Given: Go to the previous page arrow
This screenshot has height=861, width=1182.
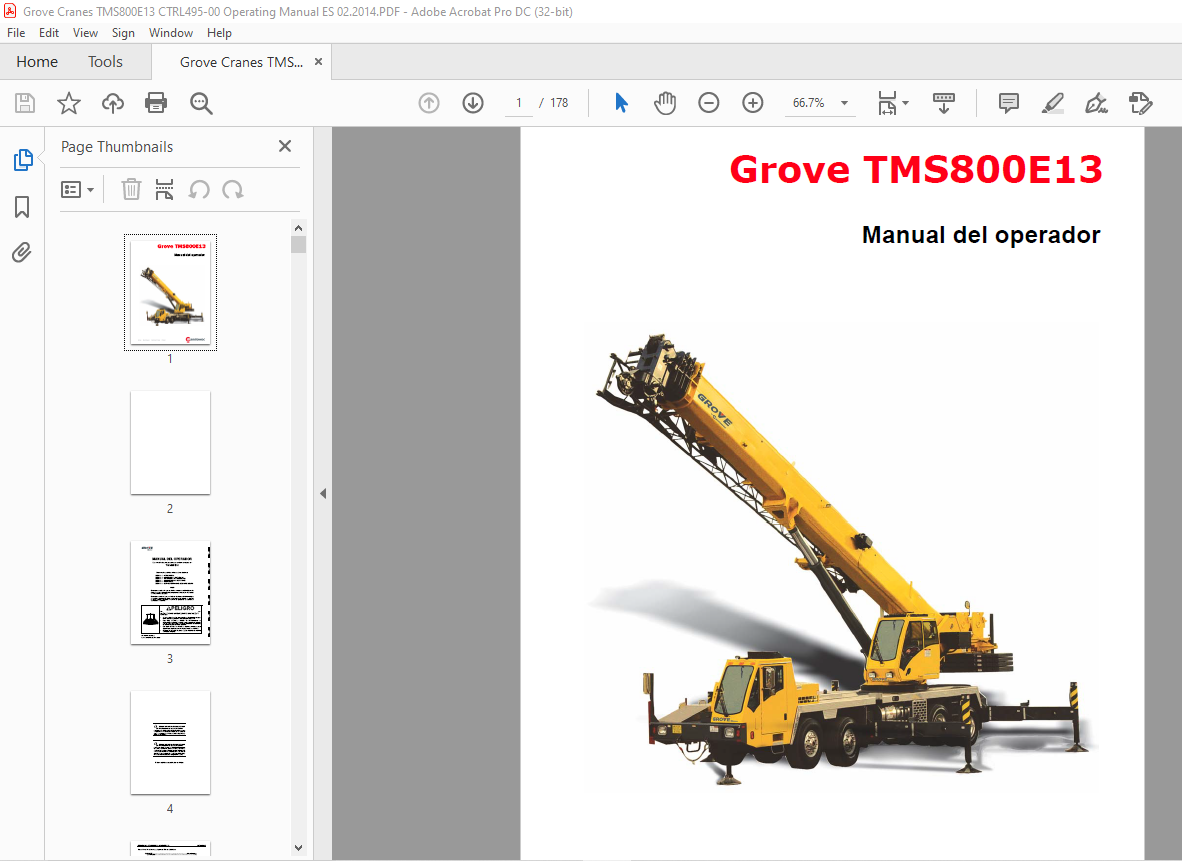Looking at the screenshot, I should coord(429,103).
